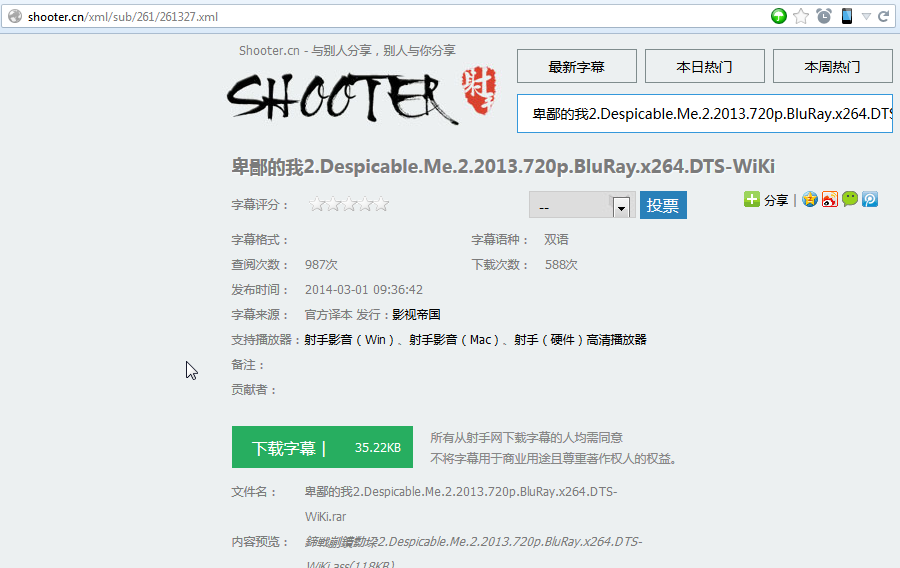
Task: Open the vote rating dropdown
Action: click(581, 205)
